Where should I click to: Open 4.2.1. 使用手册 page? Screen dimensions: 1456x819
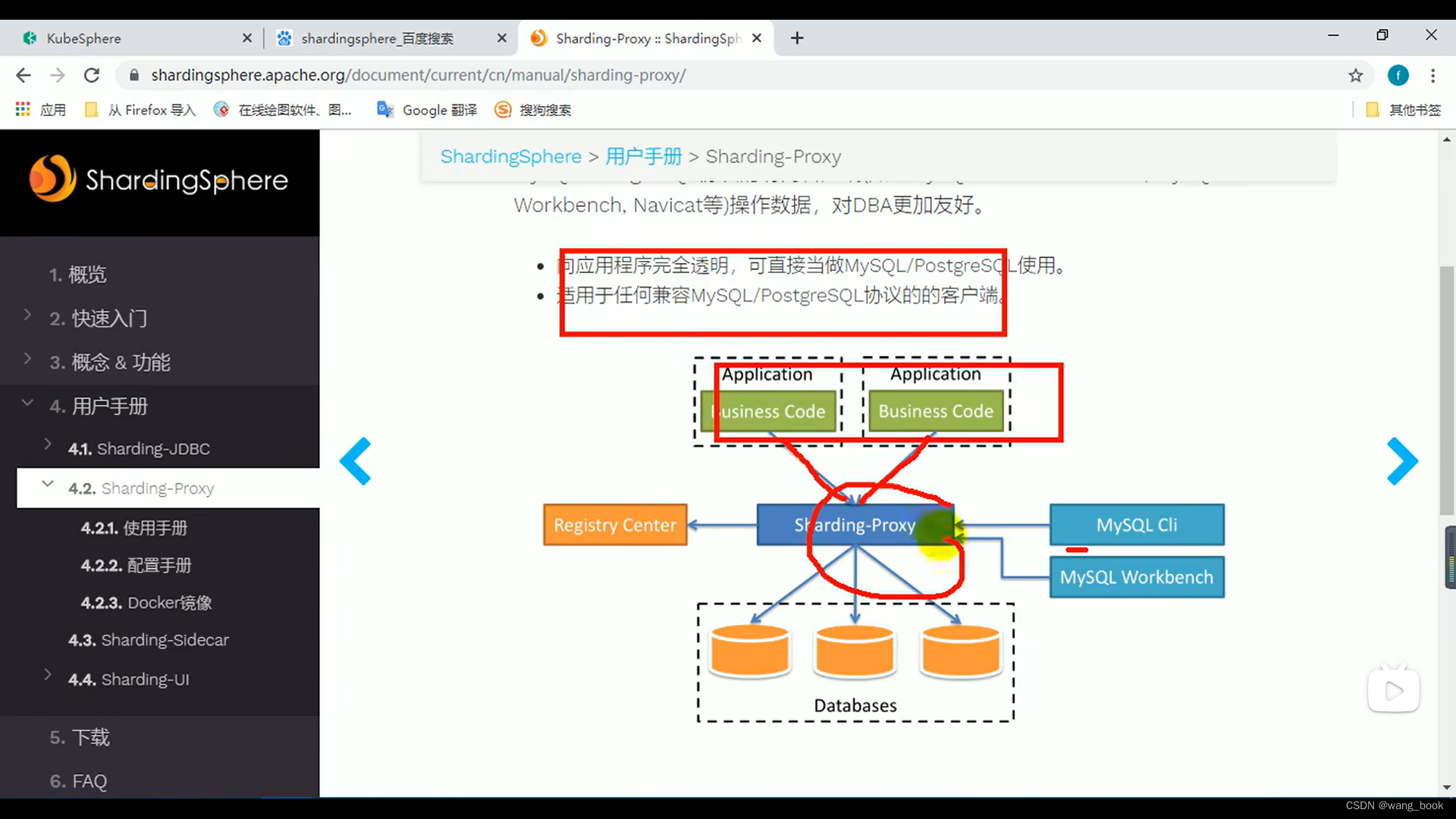(134, 528)
